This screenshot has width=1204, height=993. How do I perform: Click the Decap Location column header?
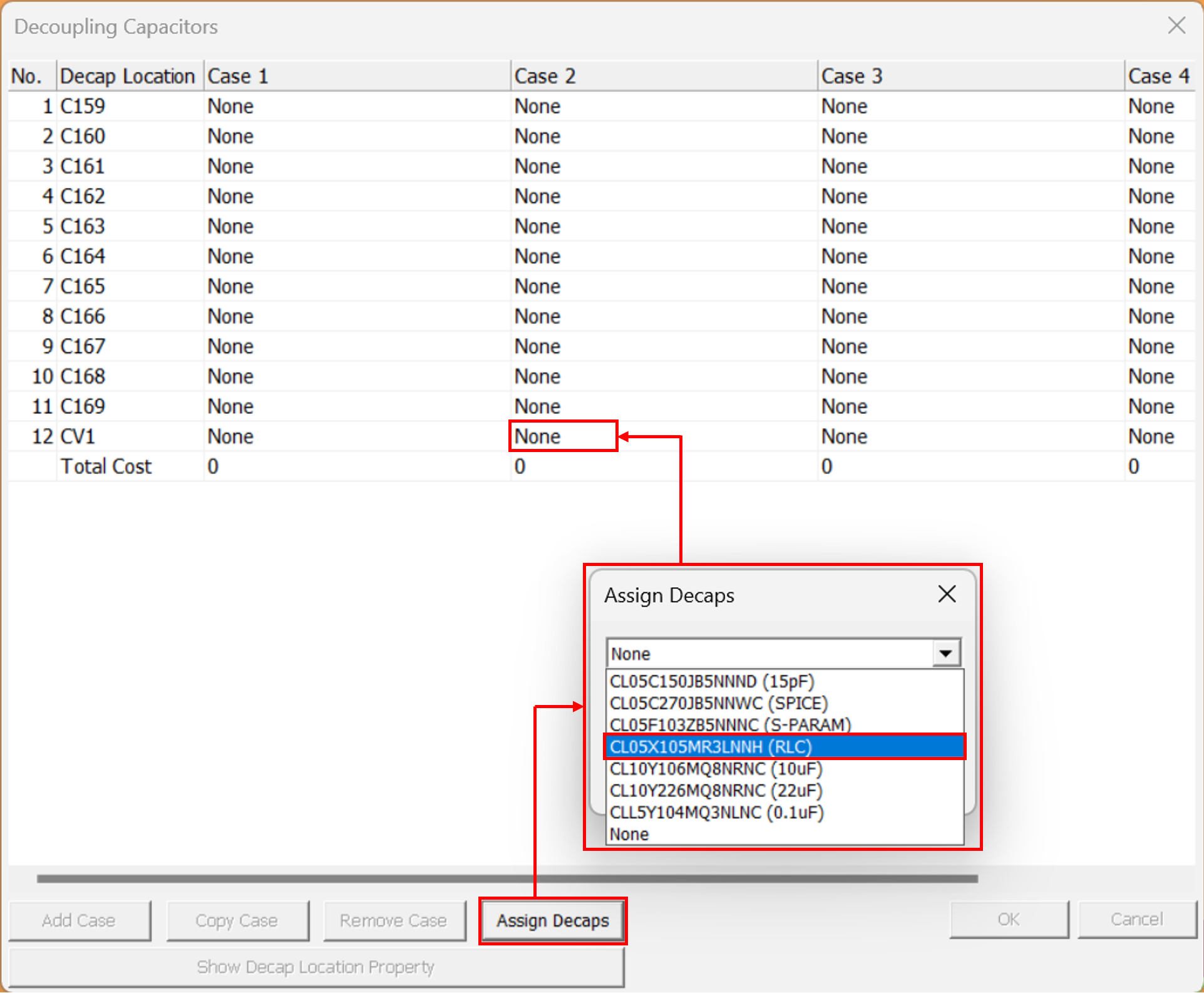(x=128, y=76)
